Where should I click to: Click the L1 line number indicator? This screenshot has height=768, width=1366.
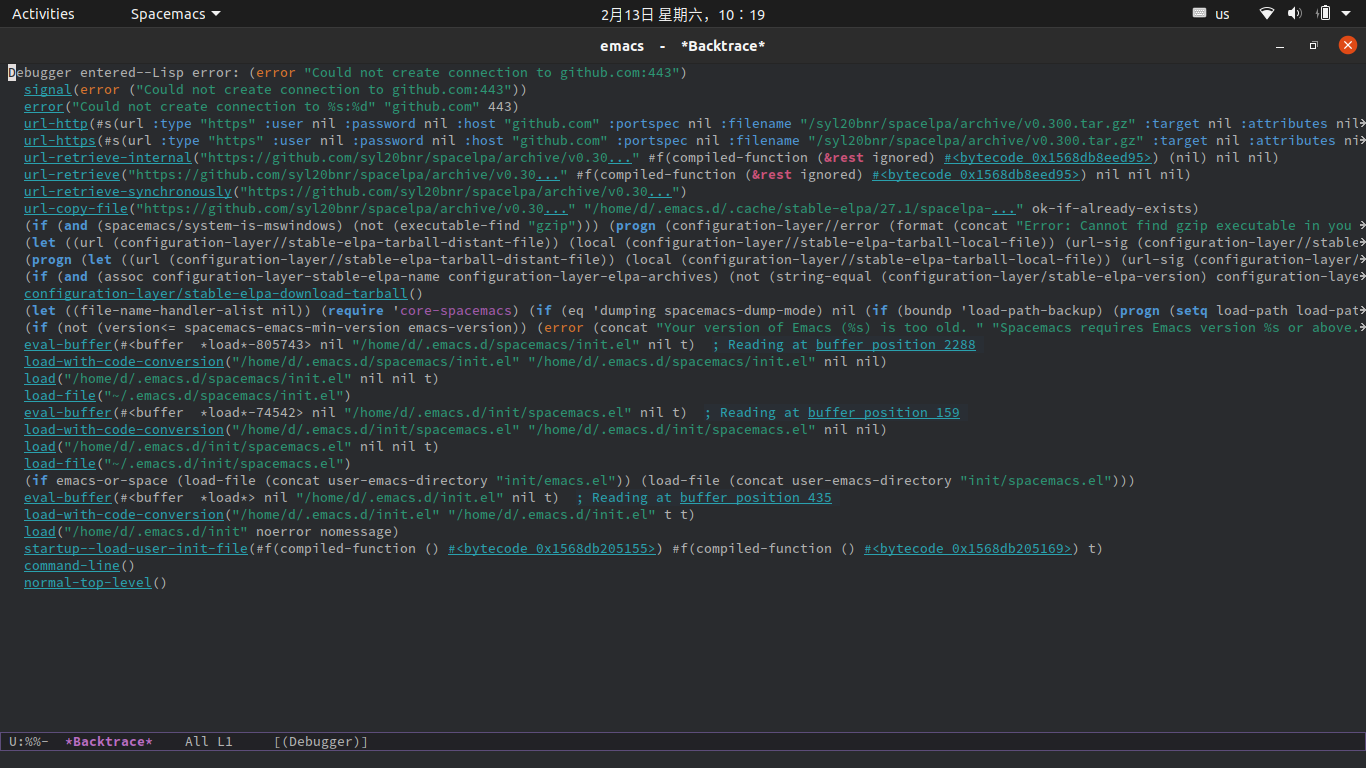(x=225, y=741)
